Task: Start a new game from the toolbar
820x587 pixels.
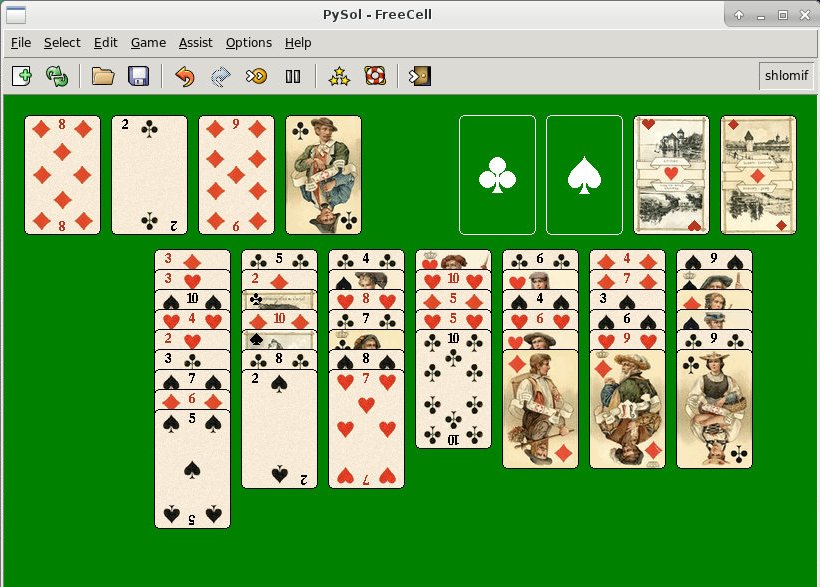Action: point(22,76)
